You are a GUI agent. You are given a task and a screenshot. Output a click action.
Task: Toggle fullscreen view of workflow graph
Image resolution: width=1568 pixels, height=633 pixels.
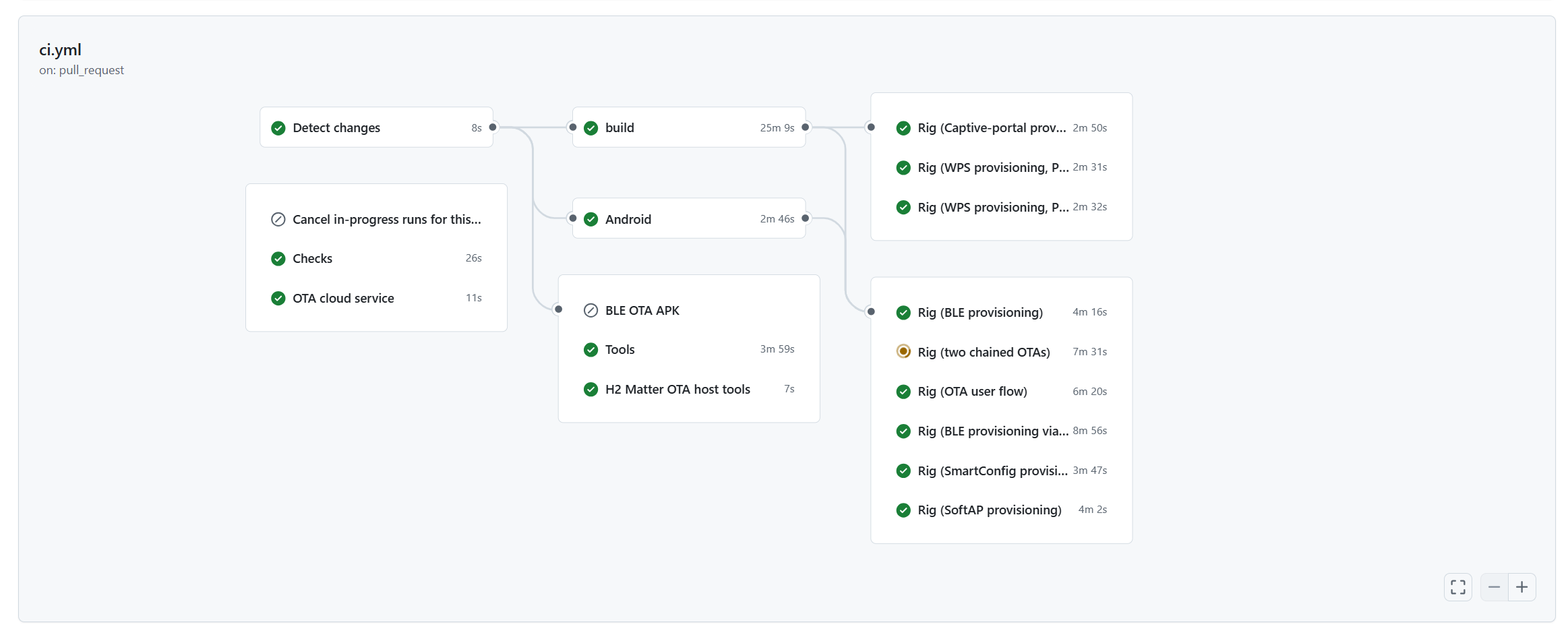pos(1457,587)
